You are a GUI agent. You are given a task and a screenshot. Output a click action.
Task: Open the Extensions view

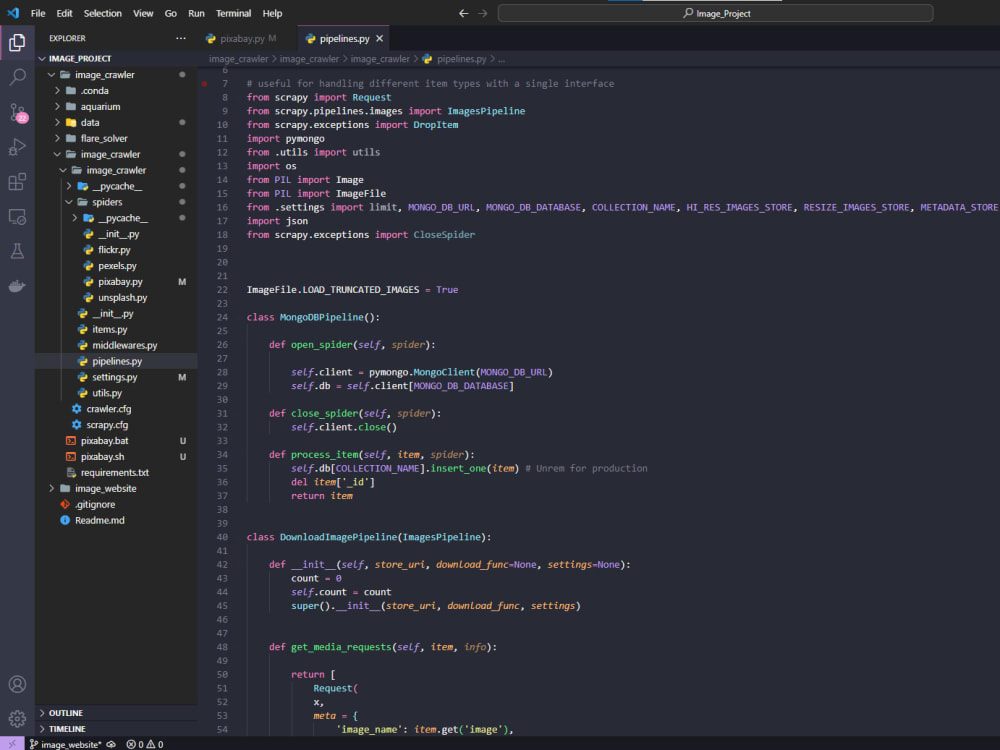pyautogui.click(x=17, y=181)
